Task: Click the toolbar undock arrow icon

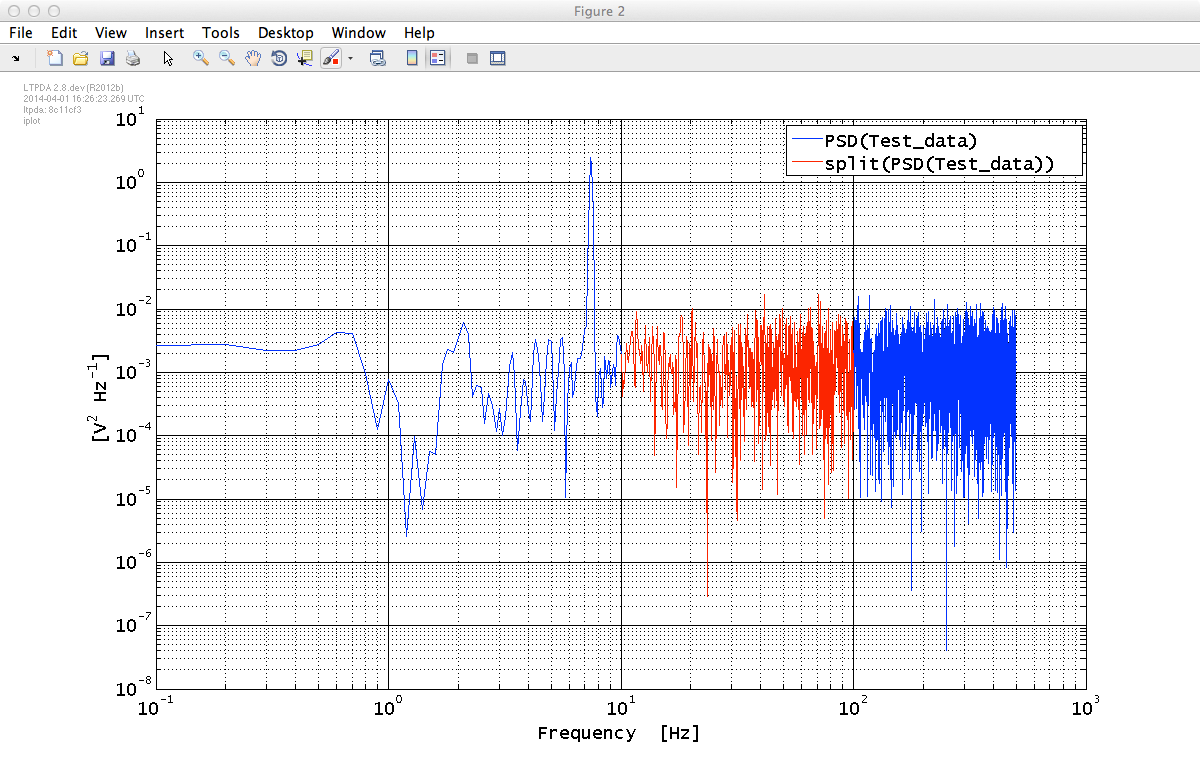Action: (16, 59)
